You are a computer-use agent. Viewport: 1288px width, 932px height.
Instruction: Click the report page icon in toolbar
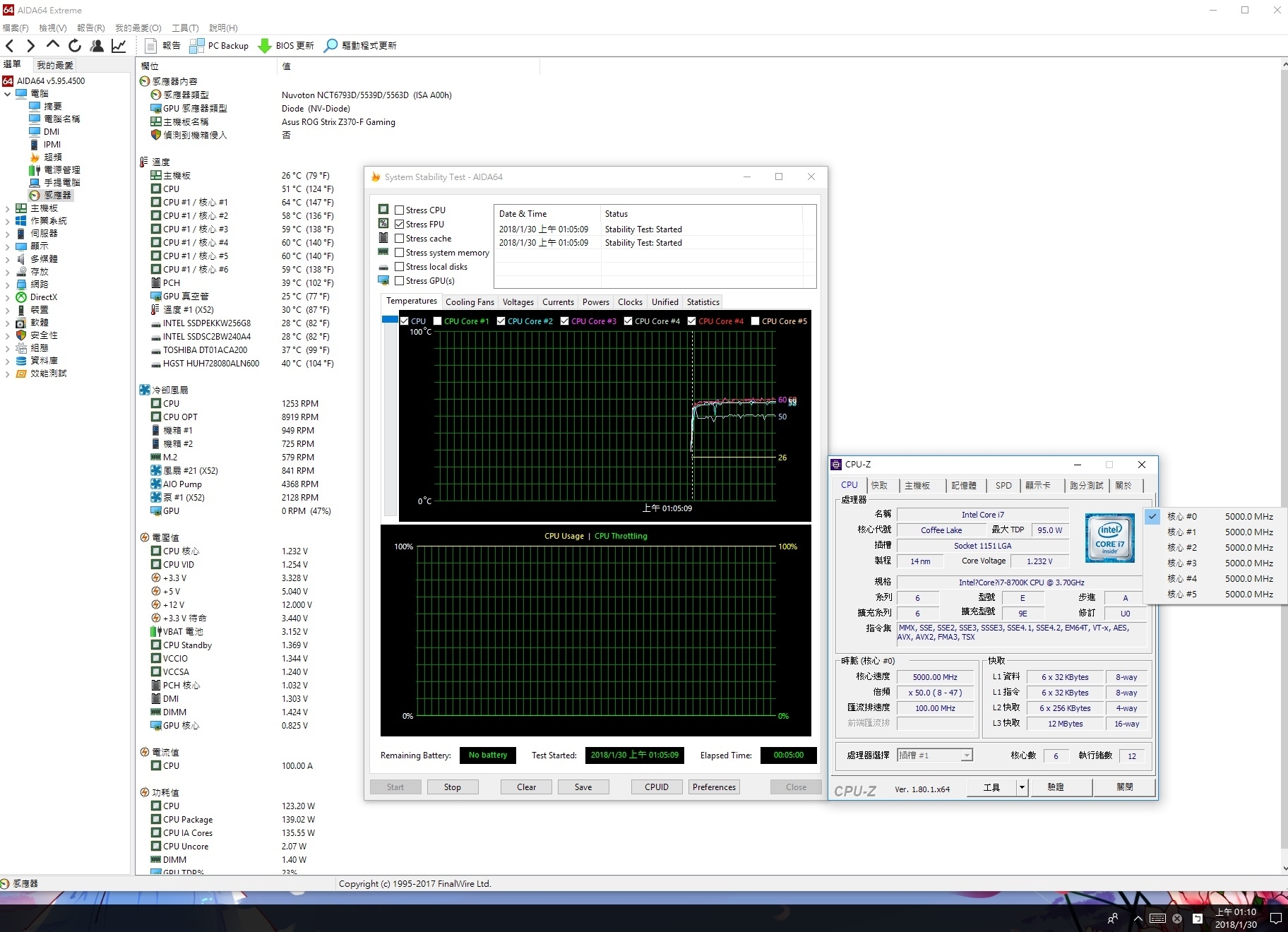point(150,46)
